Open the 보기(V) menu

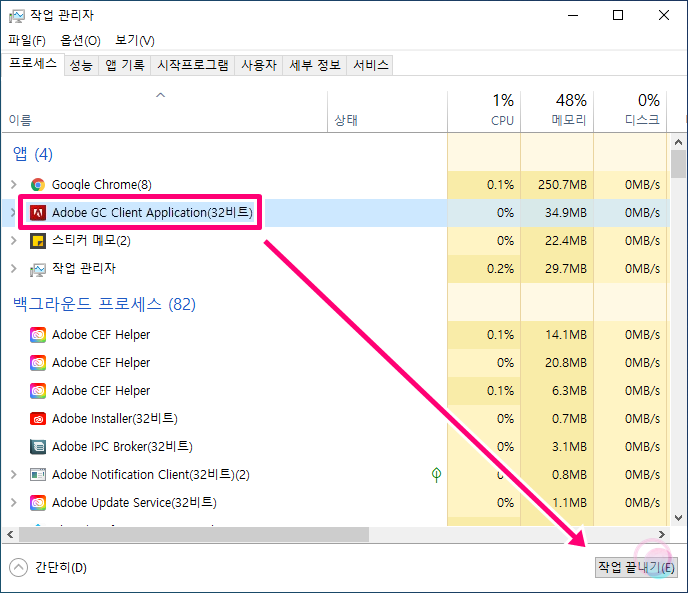click(135, 41)
